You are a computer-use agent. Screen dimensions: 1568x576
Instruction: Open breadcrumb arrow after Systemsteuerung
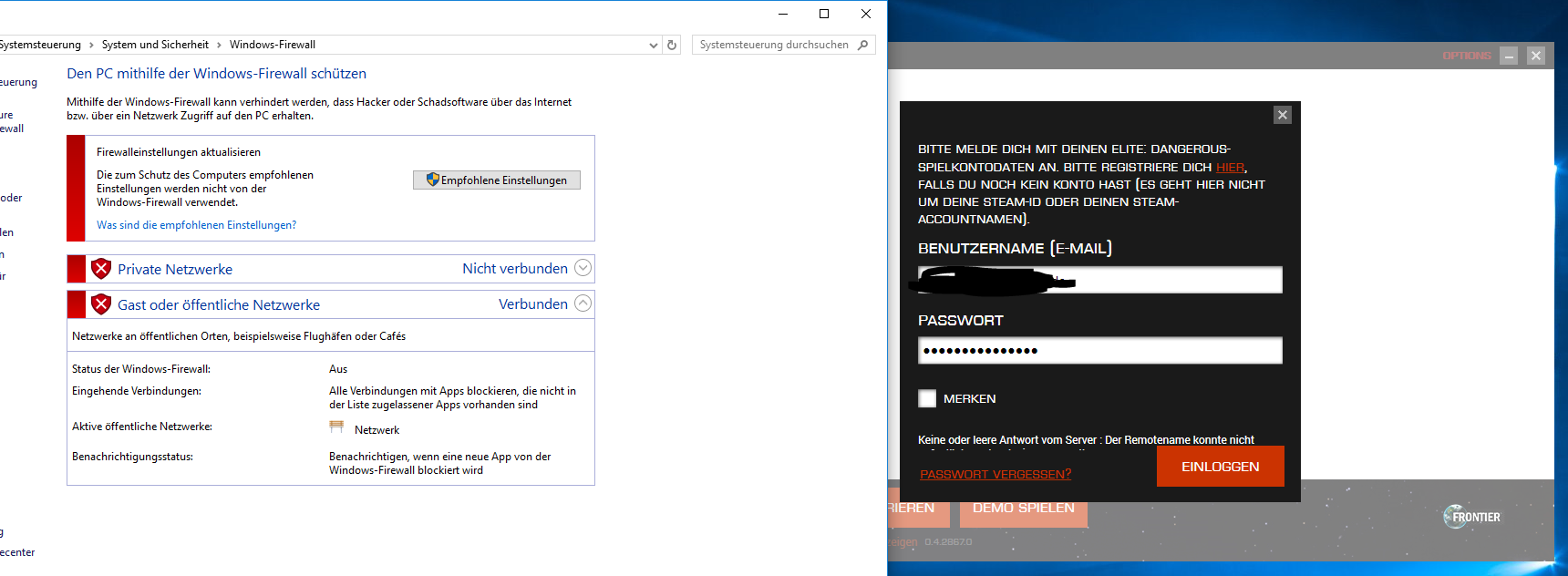pos(91,45)
